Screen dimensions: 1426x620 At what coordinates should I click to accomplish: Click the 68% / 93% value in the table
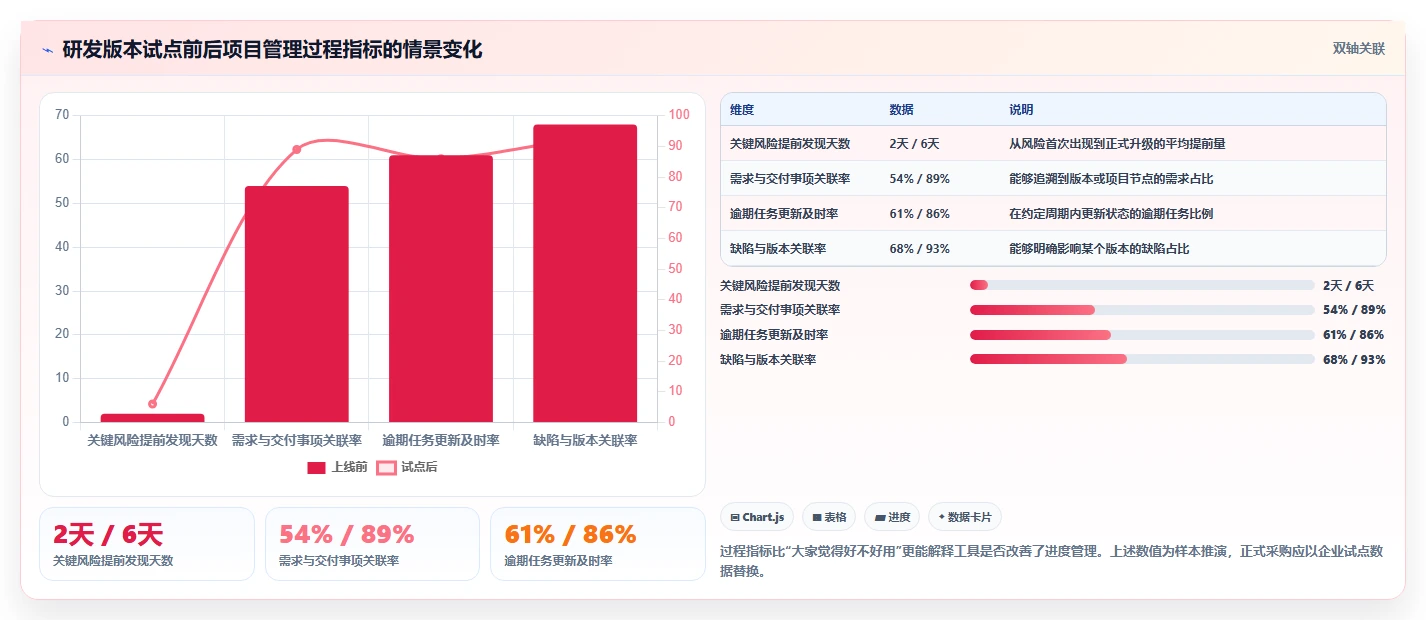pos(919,248)
